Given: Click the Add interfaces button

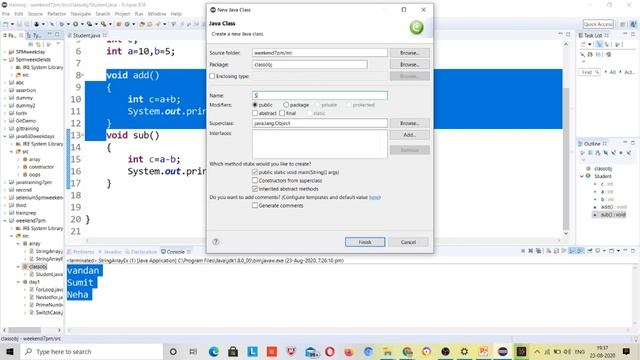Looking at the screenshot, I should coord(409,135).
